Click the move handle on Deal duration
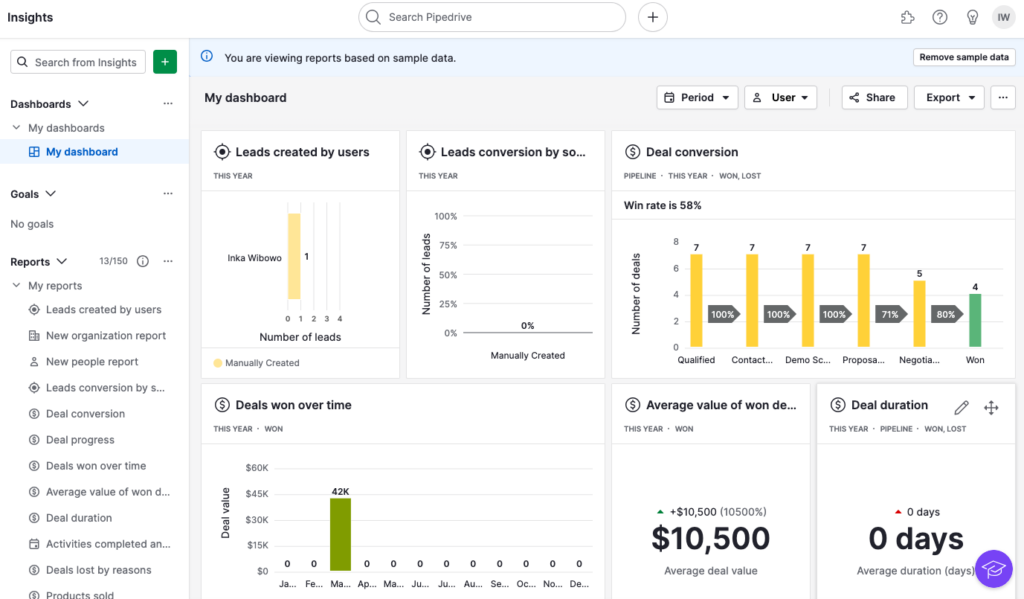 [x=991, y=407]
